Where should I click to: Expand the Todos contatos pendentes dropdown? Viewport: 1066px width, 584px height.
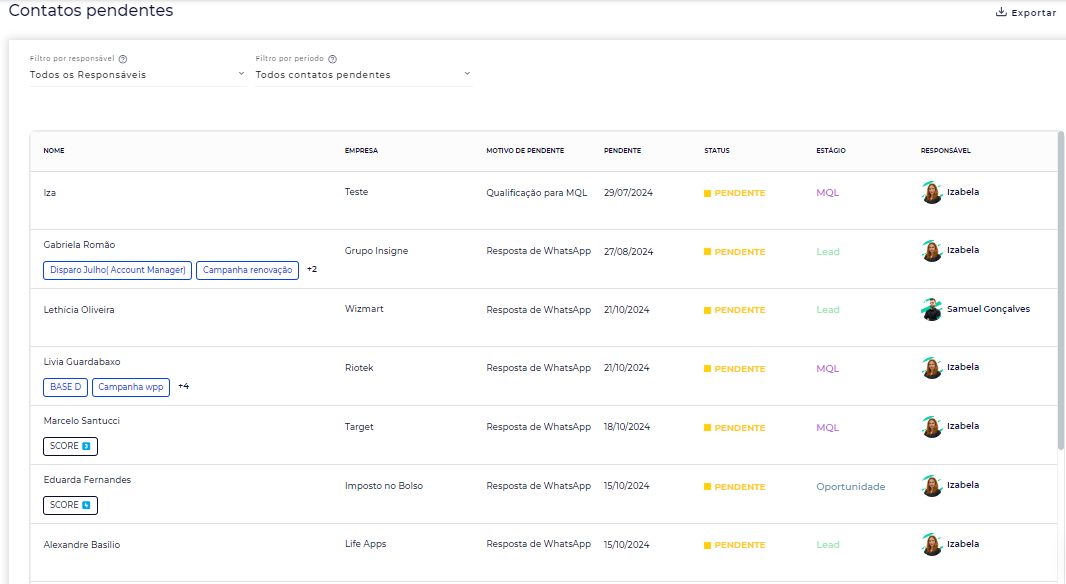pos(467,73)
